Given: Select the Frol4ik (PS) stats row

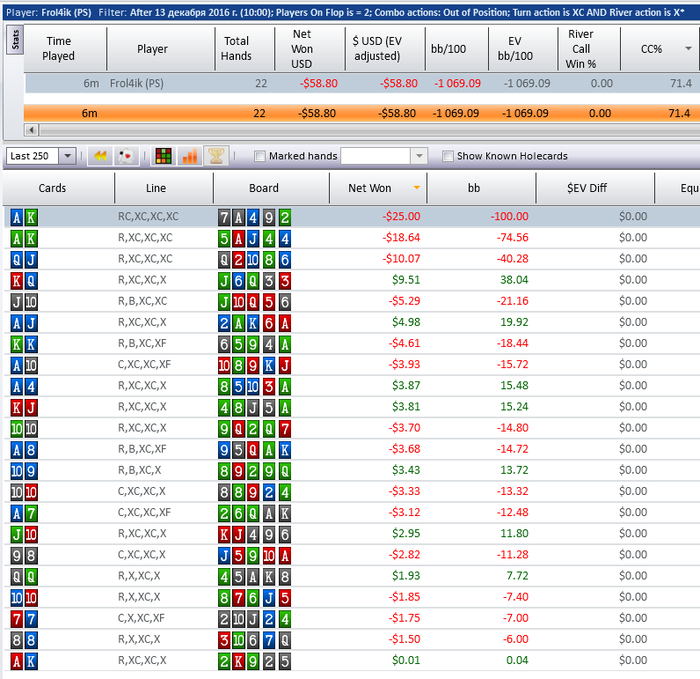Looking at the screenshot, I should point(362,83).
